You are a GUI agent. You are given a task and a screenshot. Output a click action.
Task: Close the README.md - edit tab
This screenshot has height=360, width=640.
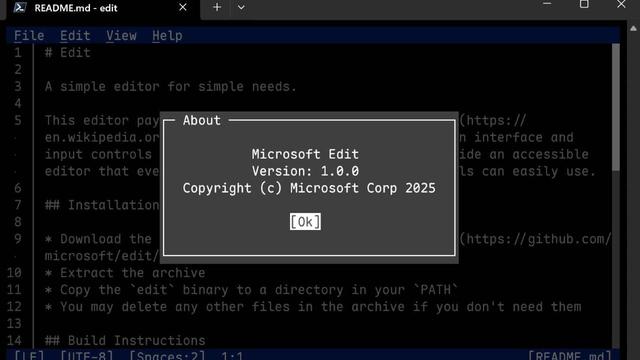(183, 7)
